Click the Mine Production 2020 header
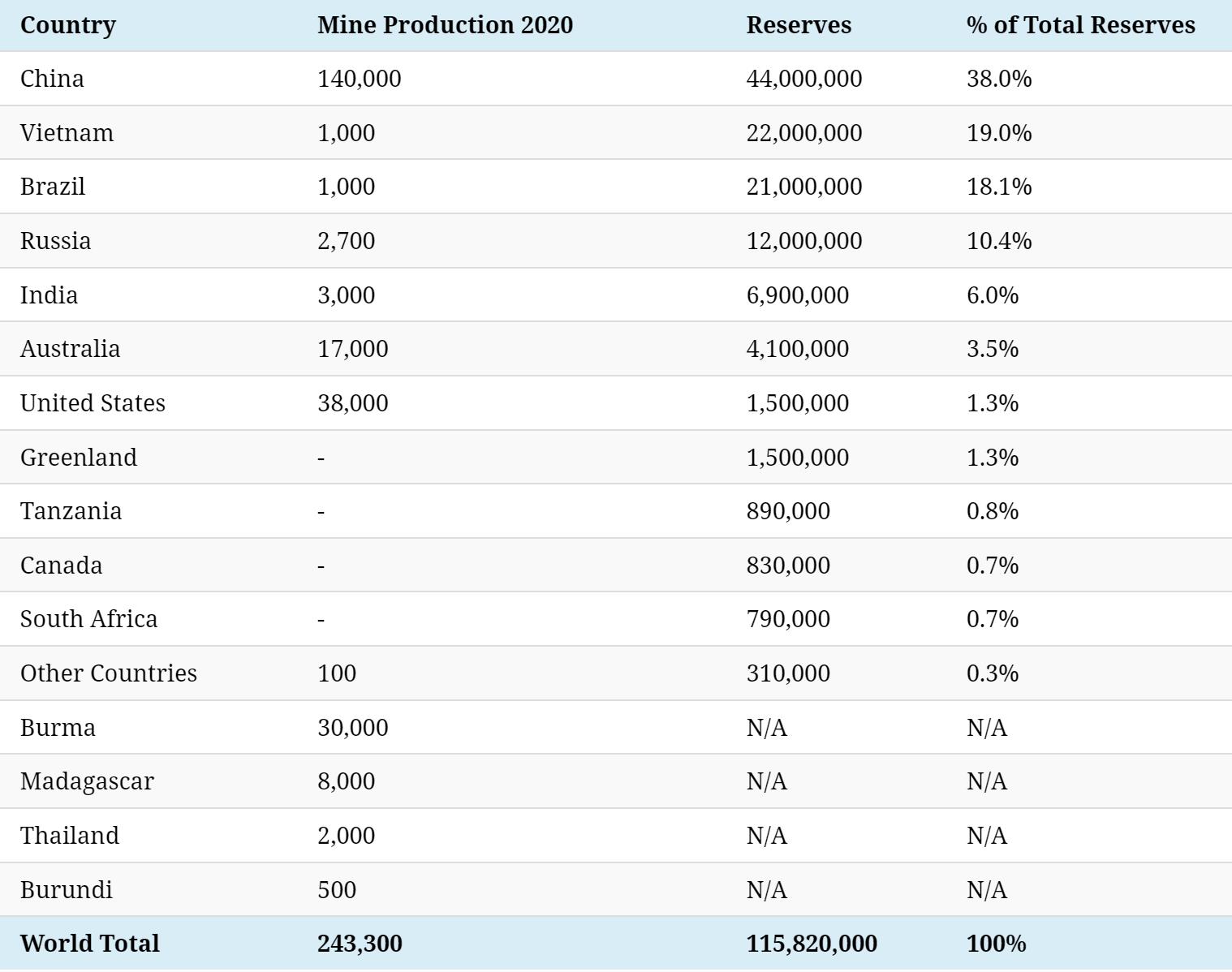Screen dimensions: 1232x972 (x=445, y=25)
